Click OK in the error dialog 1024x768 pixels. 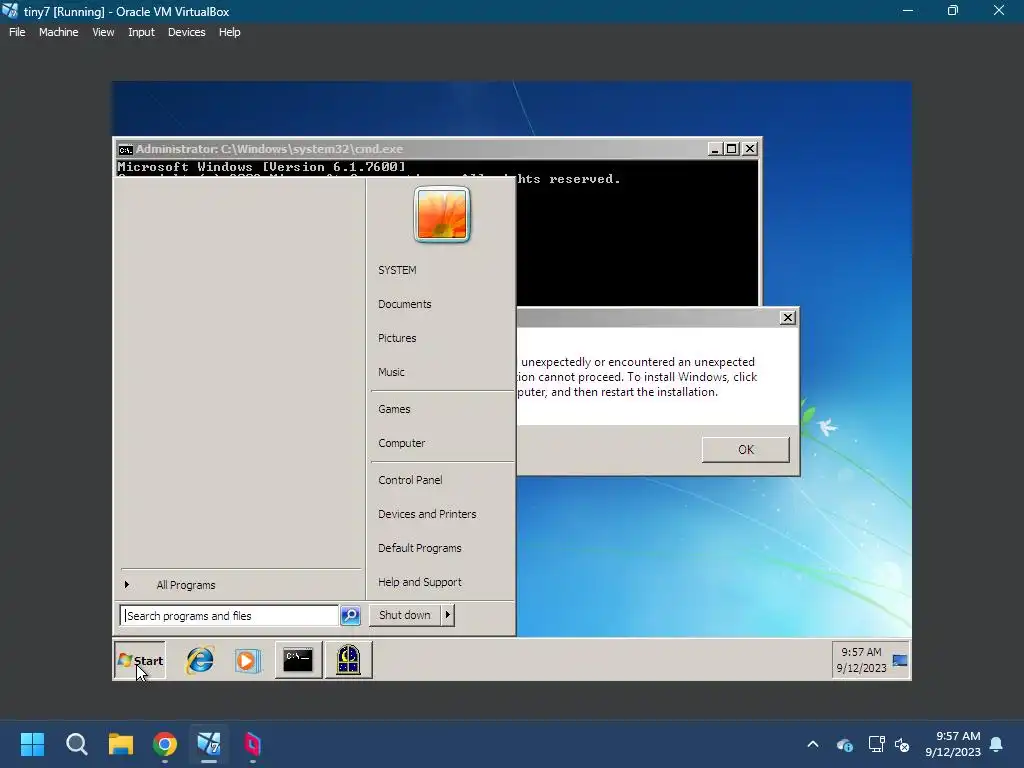[746, 449]
